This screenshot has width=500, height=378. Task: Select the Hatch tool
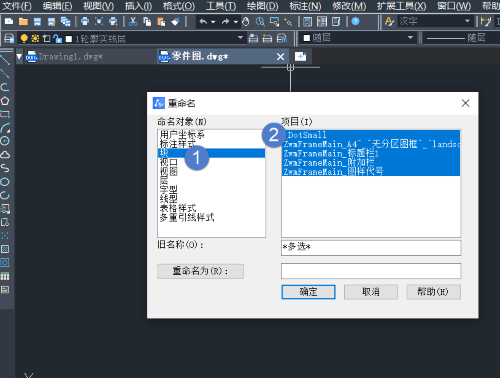5,249
